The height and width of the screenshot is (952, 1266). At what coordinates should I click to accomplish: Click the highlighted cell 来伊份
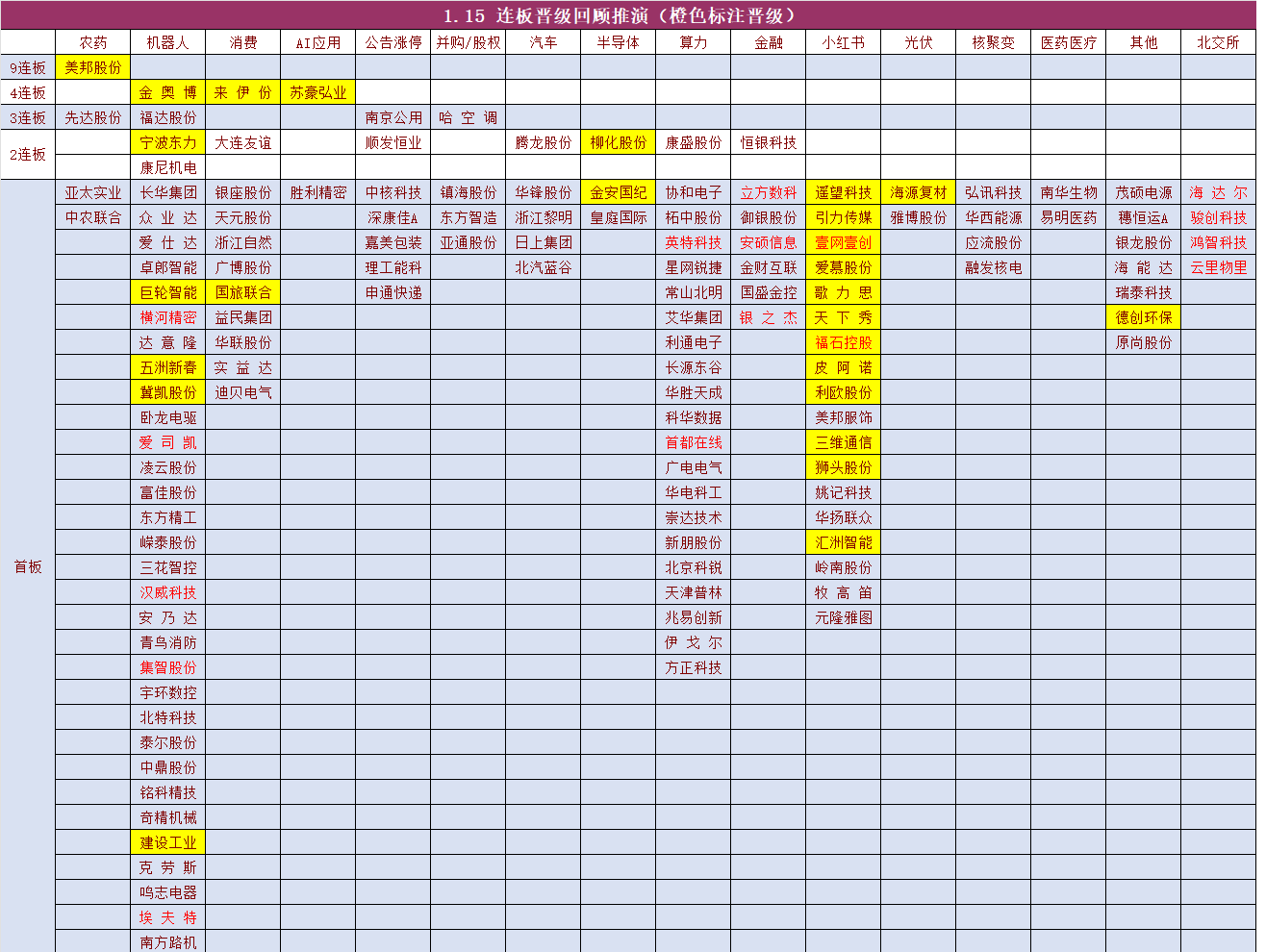243,92
